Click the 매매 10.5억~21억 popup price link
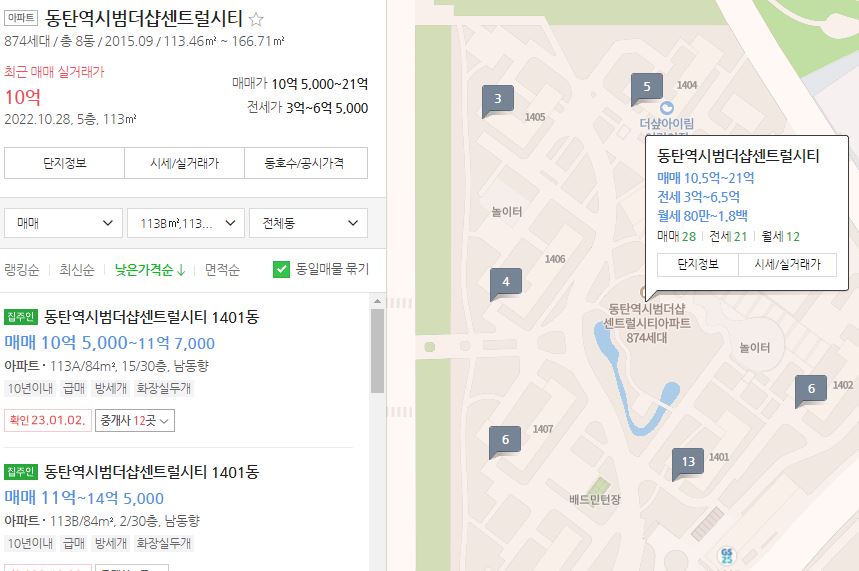 [x=706, y=178]
